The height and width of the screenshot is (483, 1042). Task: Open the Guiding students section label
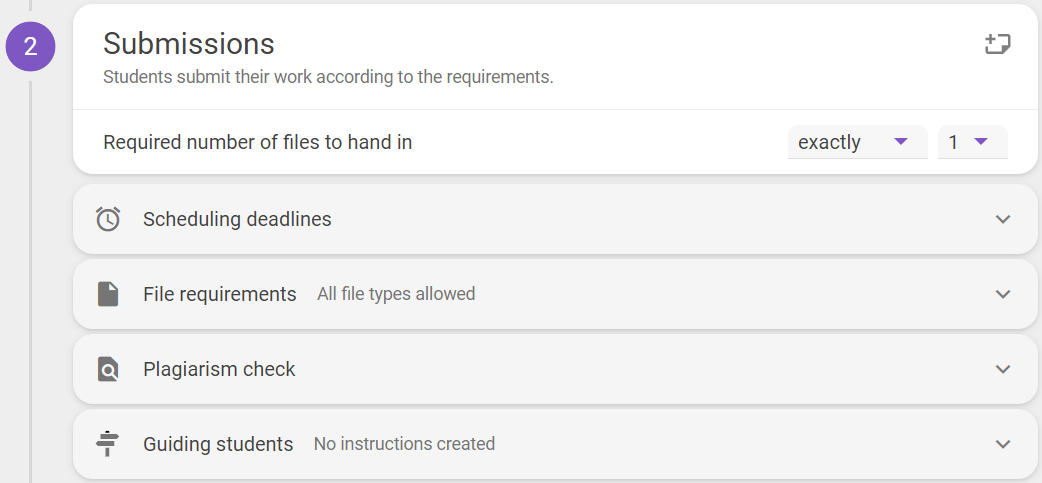tap(218, 443)
